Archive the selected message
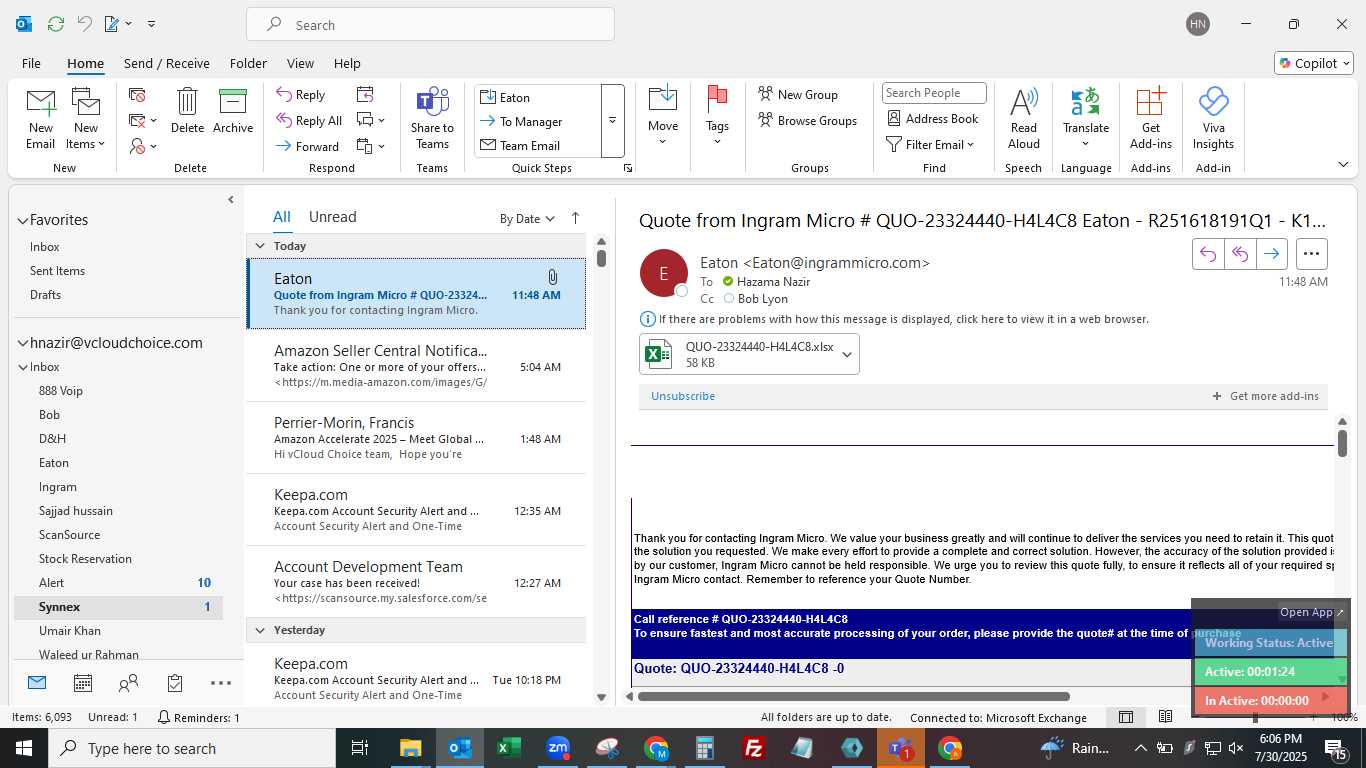The width and height of the screenshot is (1366, 768). tap(233, 110)
